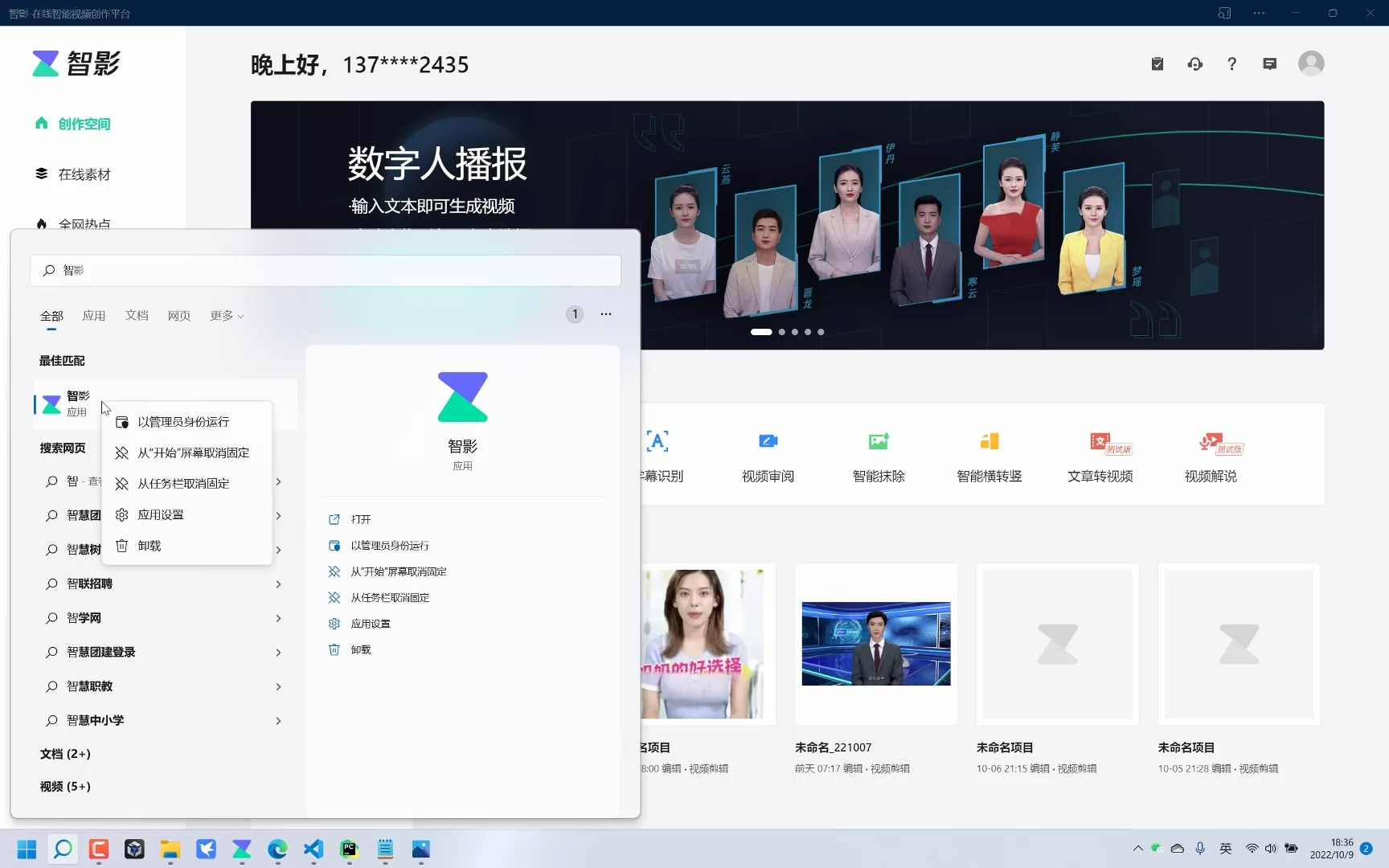Click the search box containing 智影
The image size is (1389, 868).
(x=326, y=271)
